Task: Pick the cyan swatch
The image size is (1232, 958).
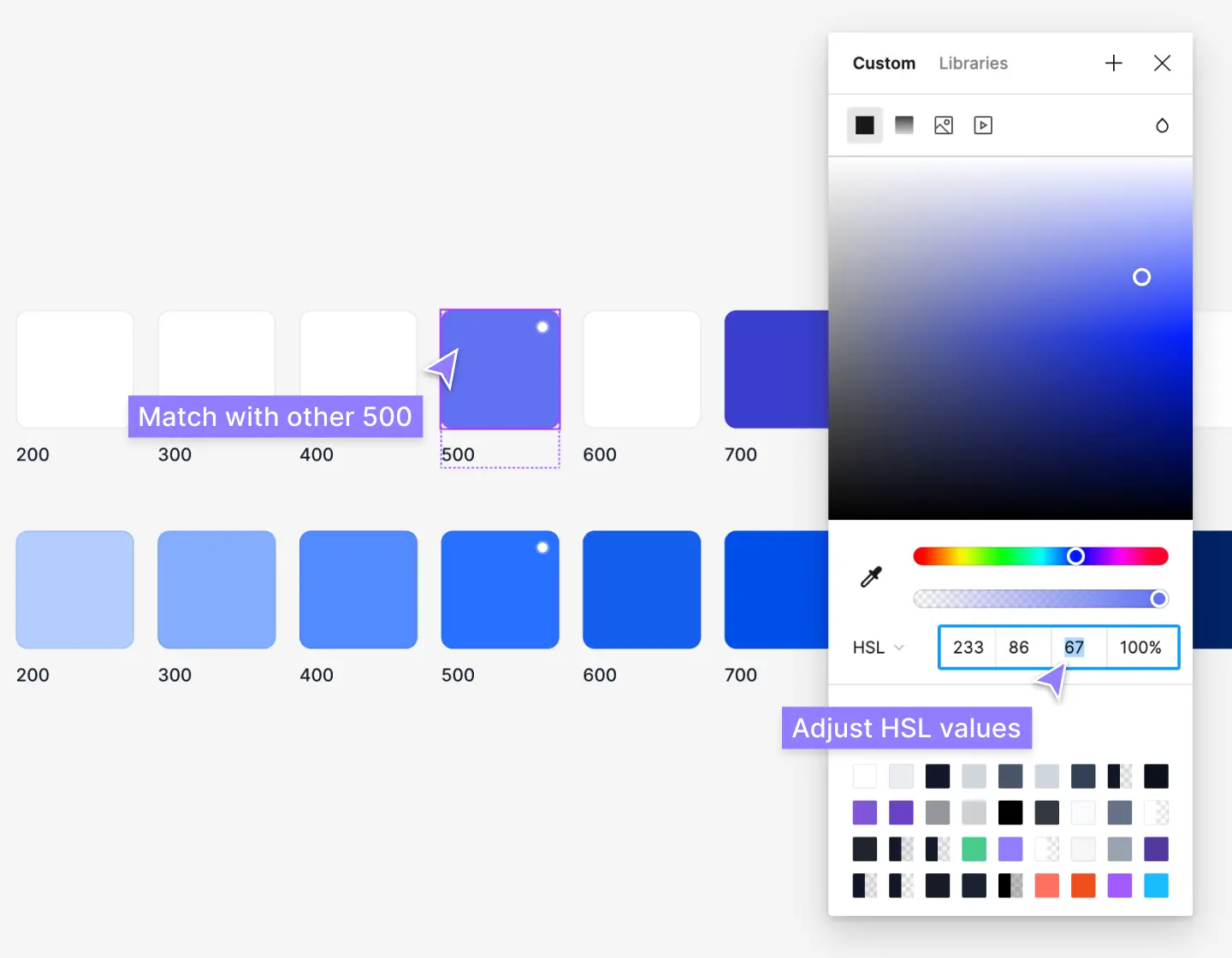Action: (1156, 885)
